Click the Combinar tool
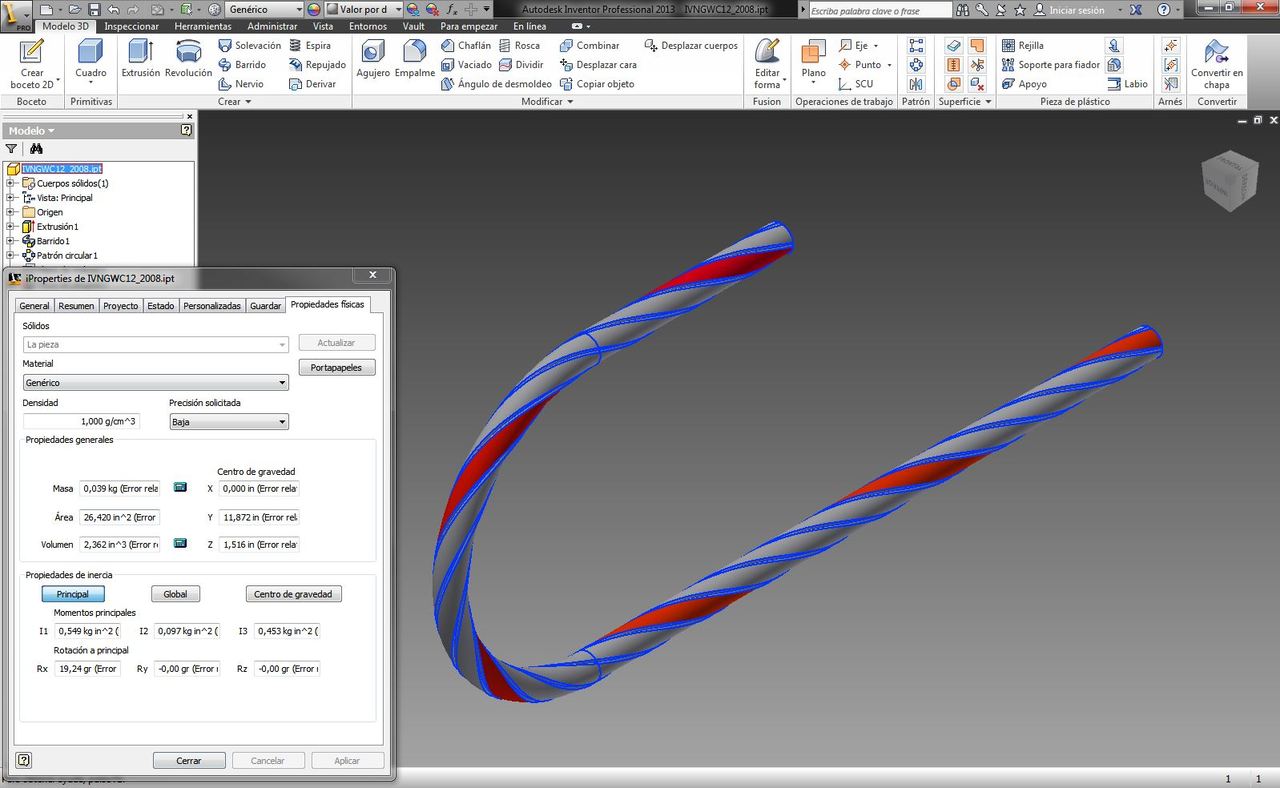This screenshot has width=1280, height=788. click(x=589, y=45)
